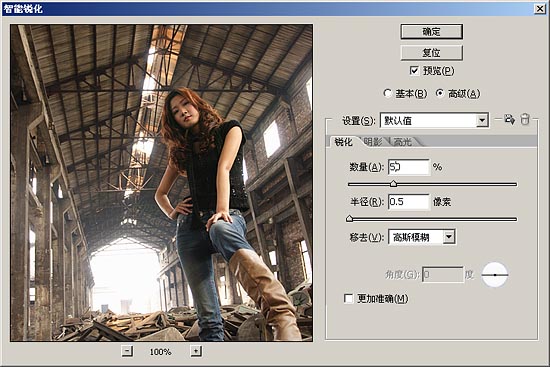Click the 数量(A) amount input field
The width and height of the screenshot is (550, 367).
coord(409,167)
